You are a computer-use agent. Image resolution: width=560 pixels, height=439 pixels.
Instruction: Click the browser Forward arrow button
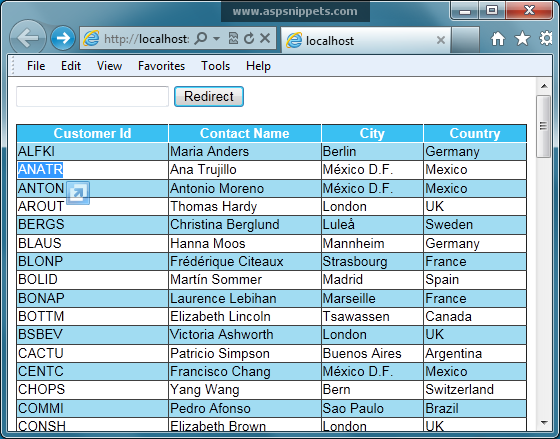click(x=63, y=38)
